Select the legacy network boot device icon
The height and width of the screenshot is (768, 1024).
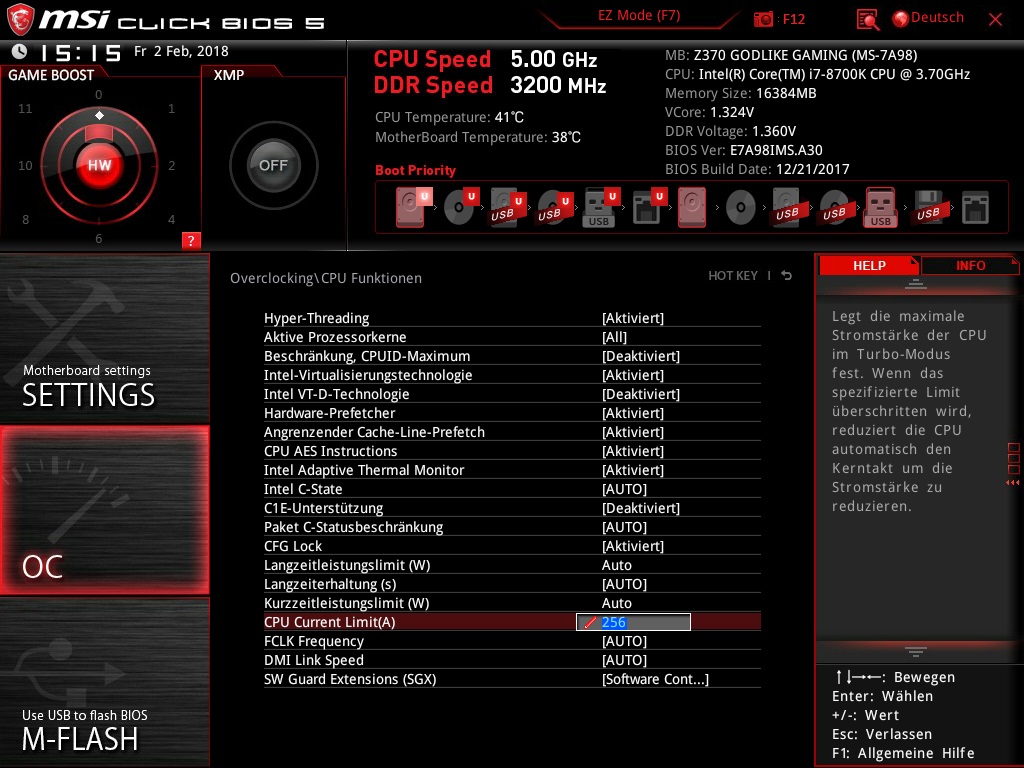coord(976,208)
